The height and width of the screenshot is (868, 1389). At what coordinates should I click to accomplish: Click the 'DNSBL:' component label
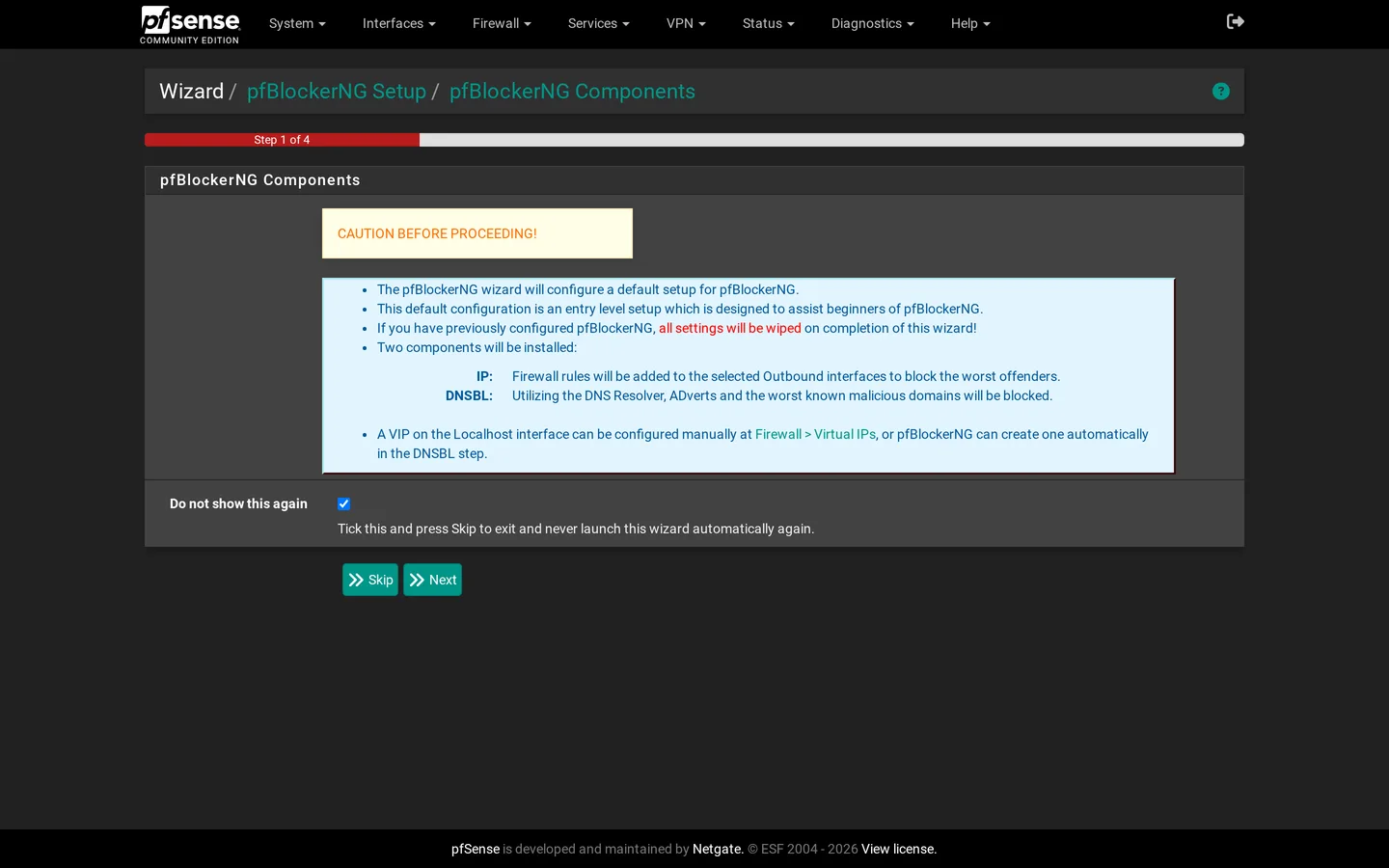(469, 395)
